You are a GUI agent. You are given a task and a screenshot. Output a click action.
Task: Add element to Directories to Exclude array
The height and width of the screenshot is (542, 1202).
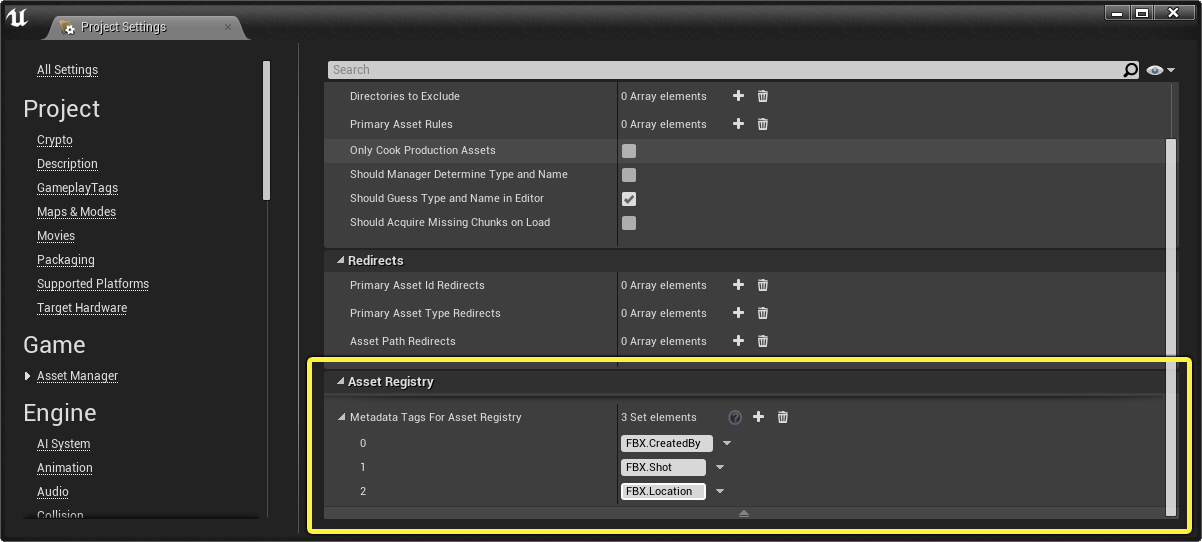point(738,96)
